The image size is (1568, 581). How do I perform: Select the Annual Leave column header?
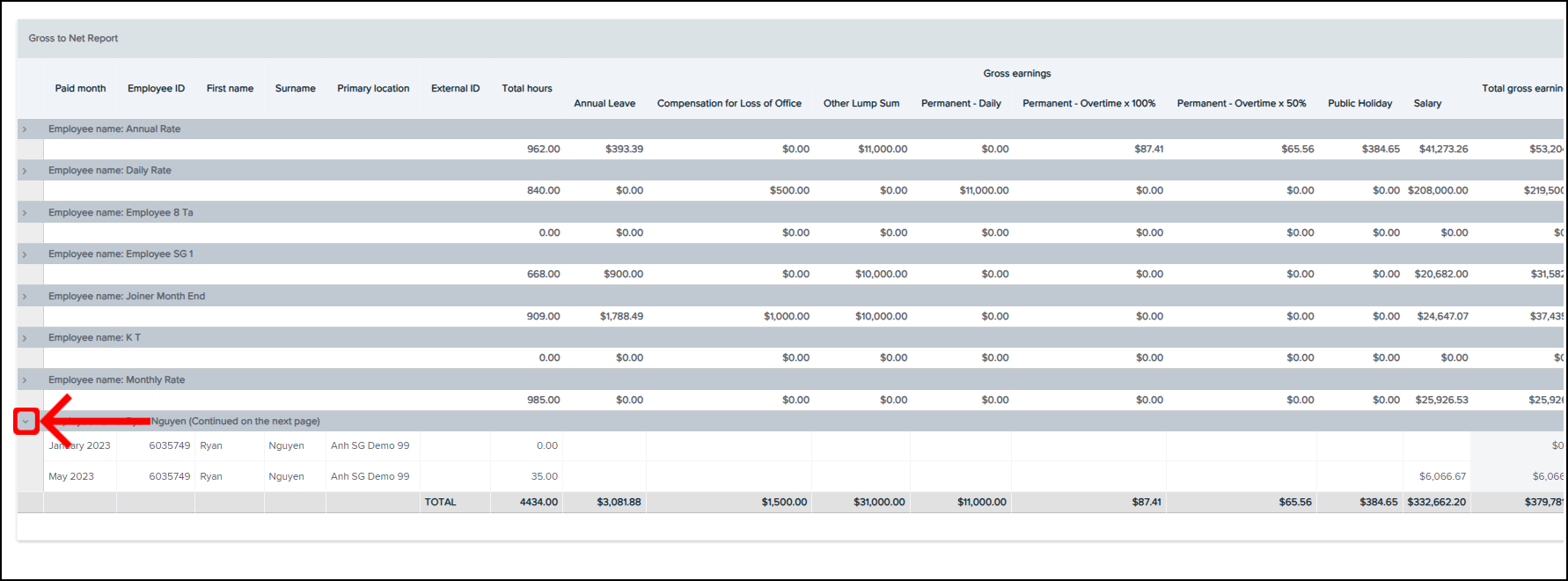click(x=604, y=103)
